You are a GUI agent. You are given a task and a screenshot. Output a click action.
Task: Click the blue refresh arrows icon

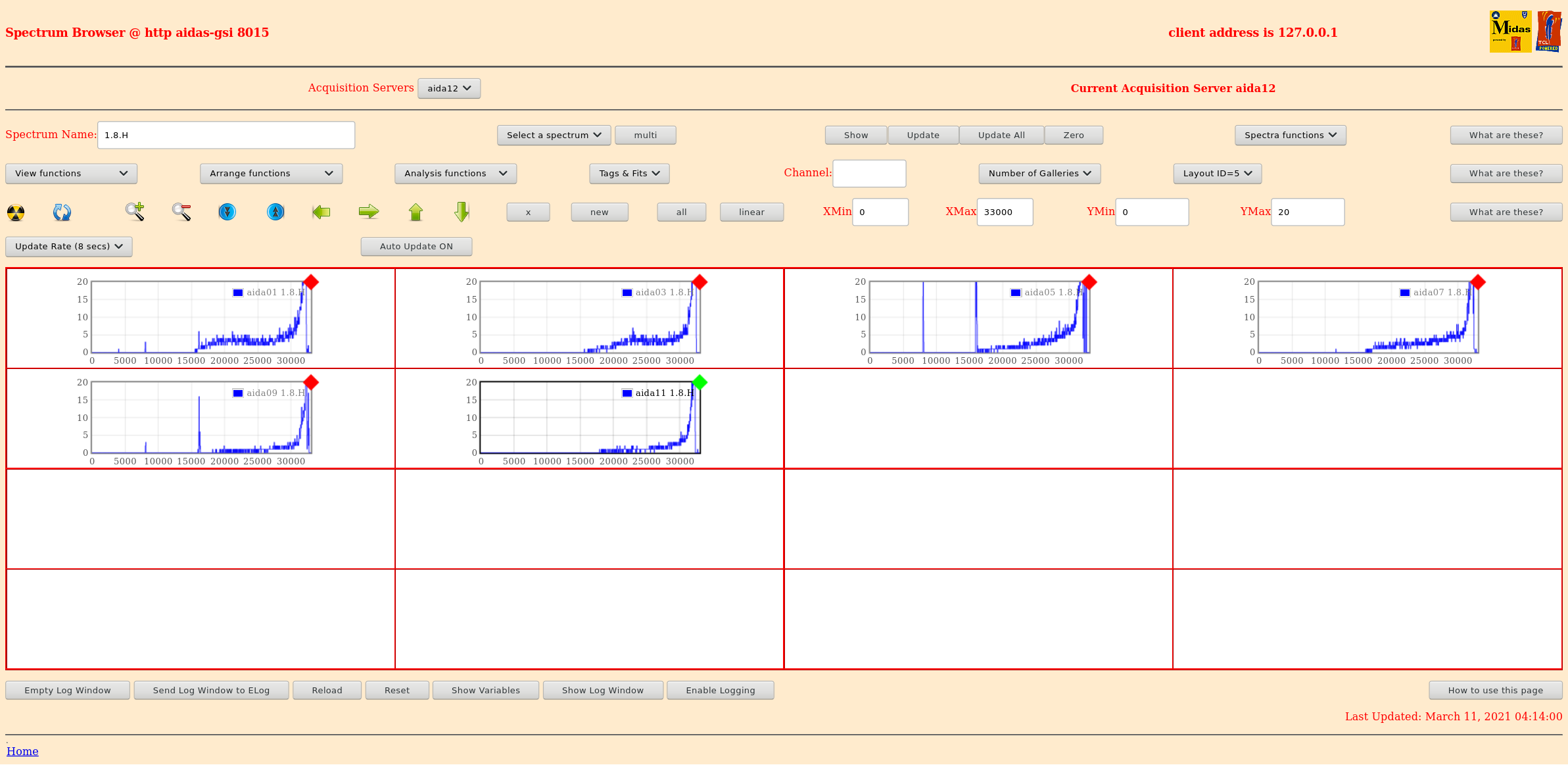(x=62, y=212)
